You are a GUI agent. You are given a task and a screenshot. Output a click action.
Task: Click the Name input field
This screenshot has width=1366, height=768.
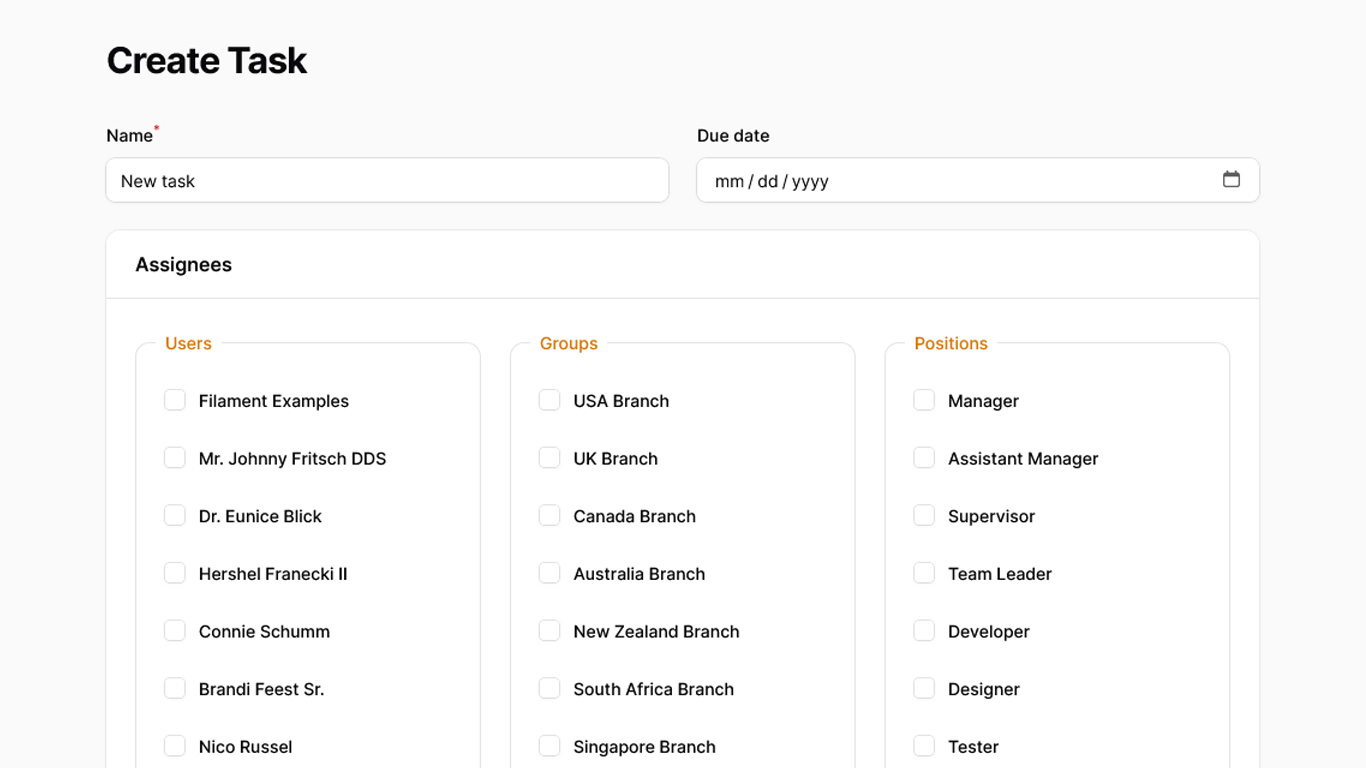(x=387, y=180)
